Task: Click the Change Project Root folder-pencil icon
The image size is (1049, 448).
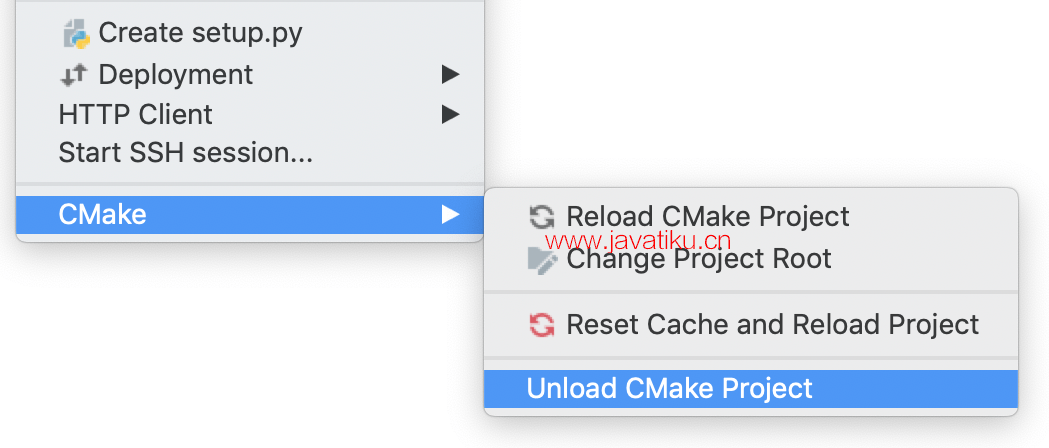Action: pyautogui.click(x=542, y=259)
